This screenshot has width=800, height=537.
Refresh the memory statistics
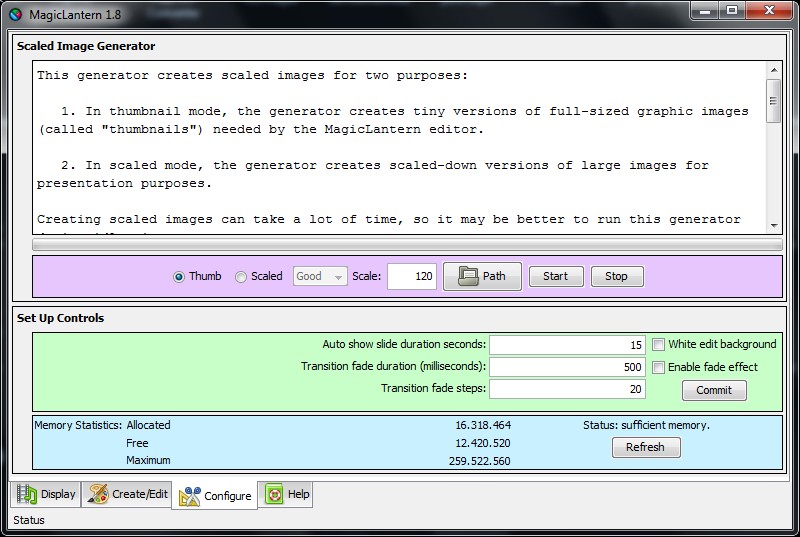645,447
